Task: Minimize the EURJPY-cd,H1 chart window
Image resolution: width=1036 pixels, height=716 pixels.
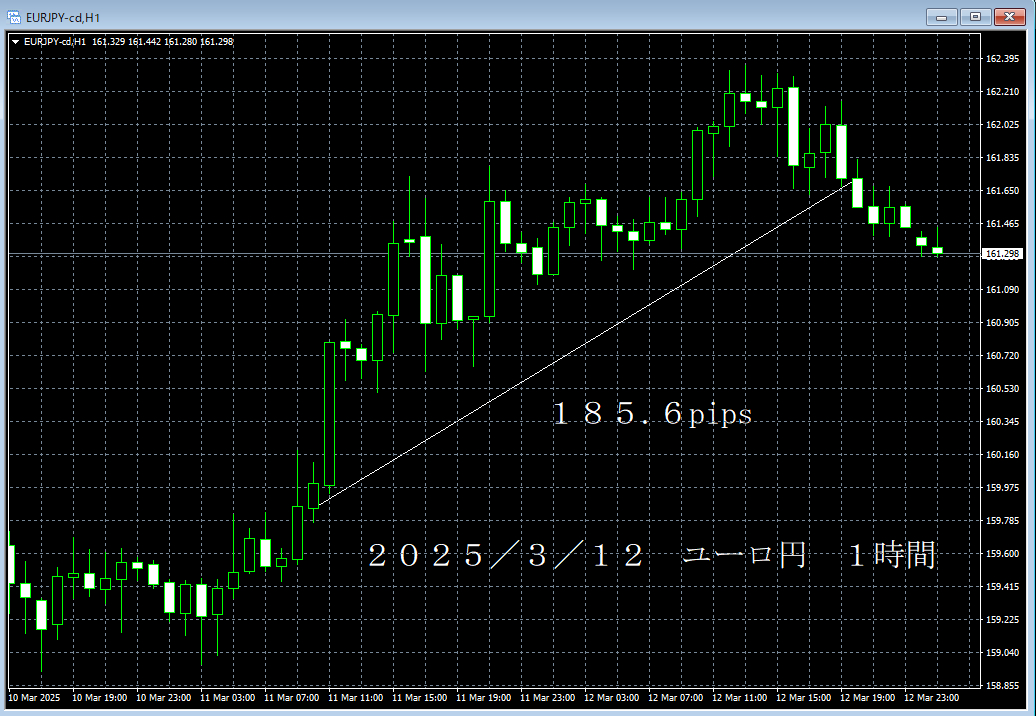Action: pyautogui.click(x=942, y=17)
